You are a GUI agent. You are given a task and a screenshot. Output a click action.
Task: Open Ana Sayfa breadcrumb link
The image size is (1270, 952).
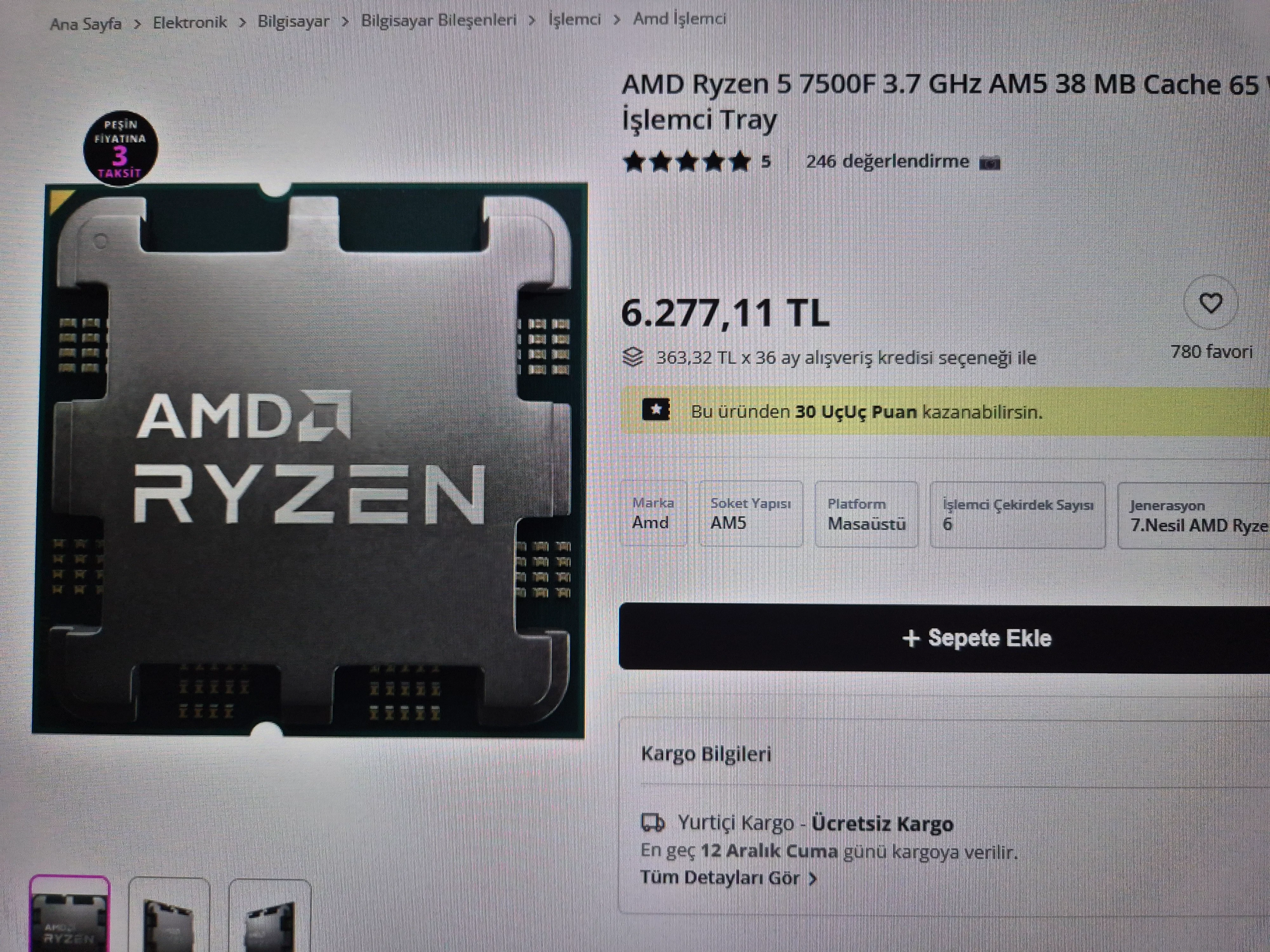pyautogui.click(x=85, y=24)
